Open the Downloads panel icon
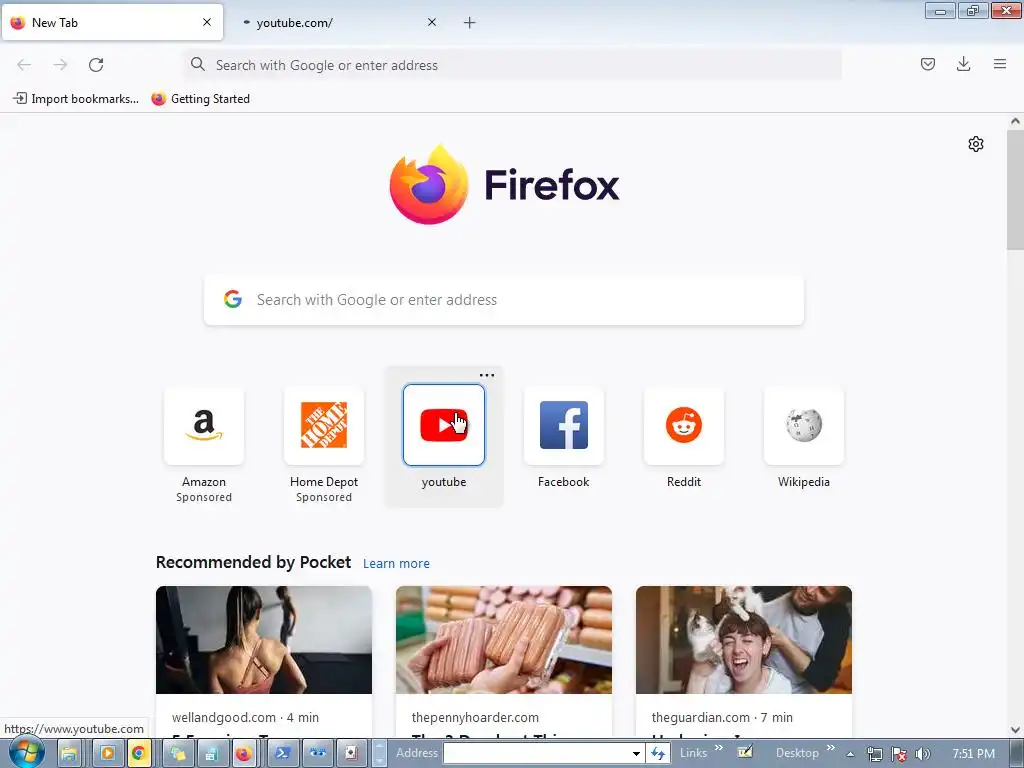The width and height of the screenshot is (1024, 768). [x=963, y=64]
